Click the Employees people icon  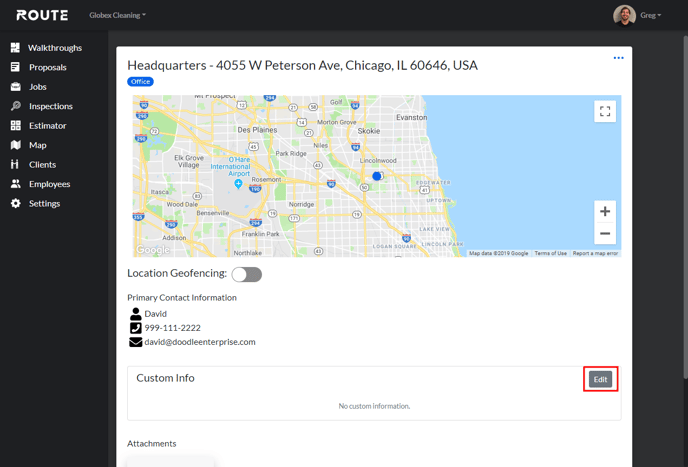pyautogui.click(x=15, y=184)
